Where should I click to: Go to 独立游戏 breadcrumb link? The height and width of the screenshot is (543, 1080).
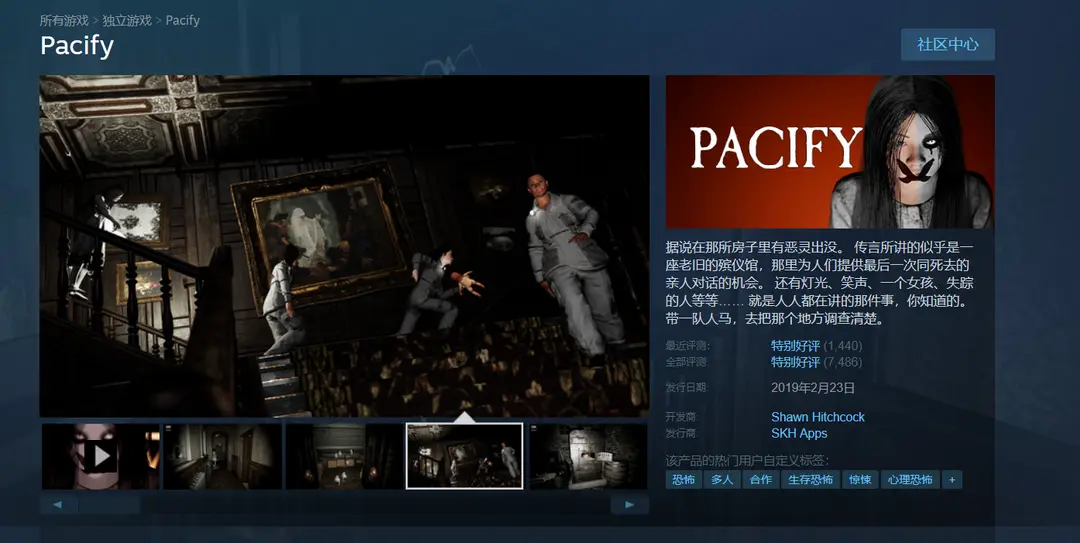click(x=127, y=21)
